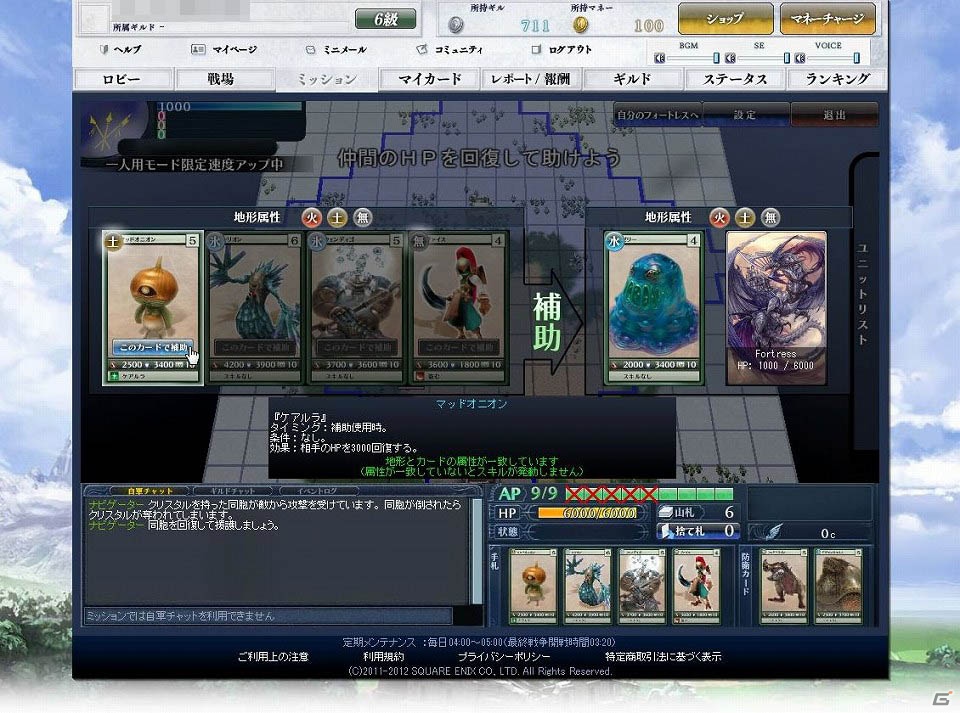Click the icon beside コミュニティ
The width and height of the screenshot is (960, 713).
422,50
